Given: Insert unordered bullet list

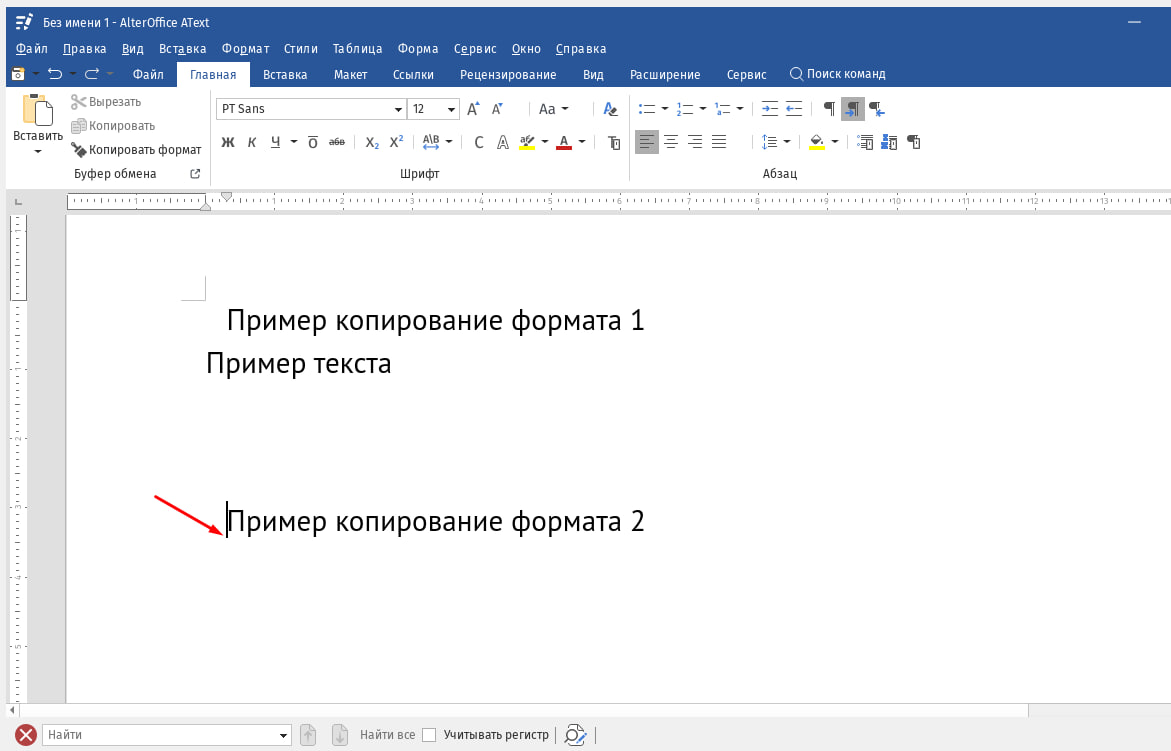Looking at the screenshot, I should tap(647, 109).
